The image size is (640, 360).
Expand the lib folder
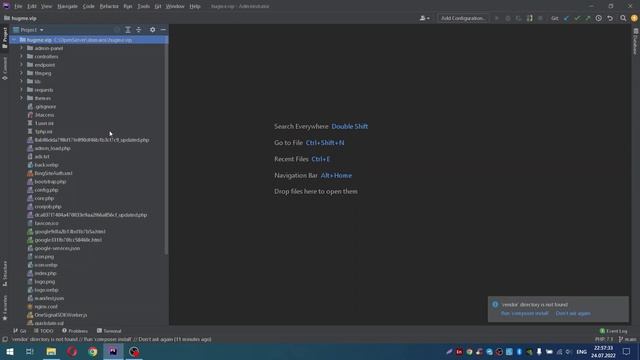point(22,82)
